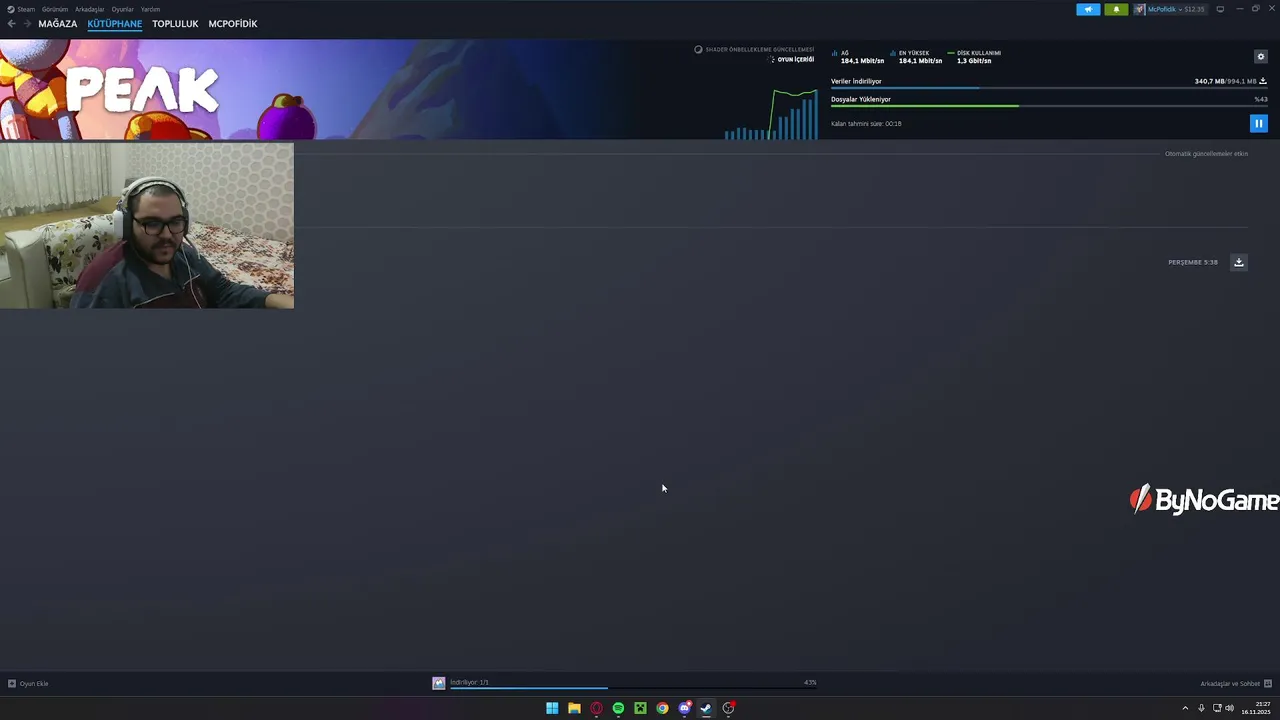The image size is (1280, 720).
Task: Open the last taskbar app with red badge
Action: click(728, 708)
